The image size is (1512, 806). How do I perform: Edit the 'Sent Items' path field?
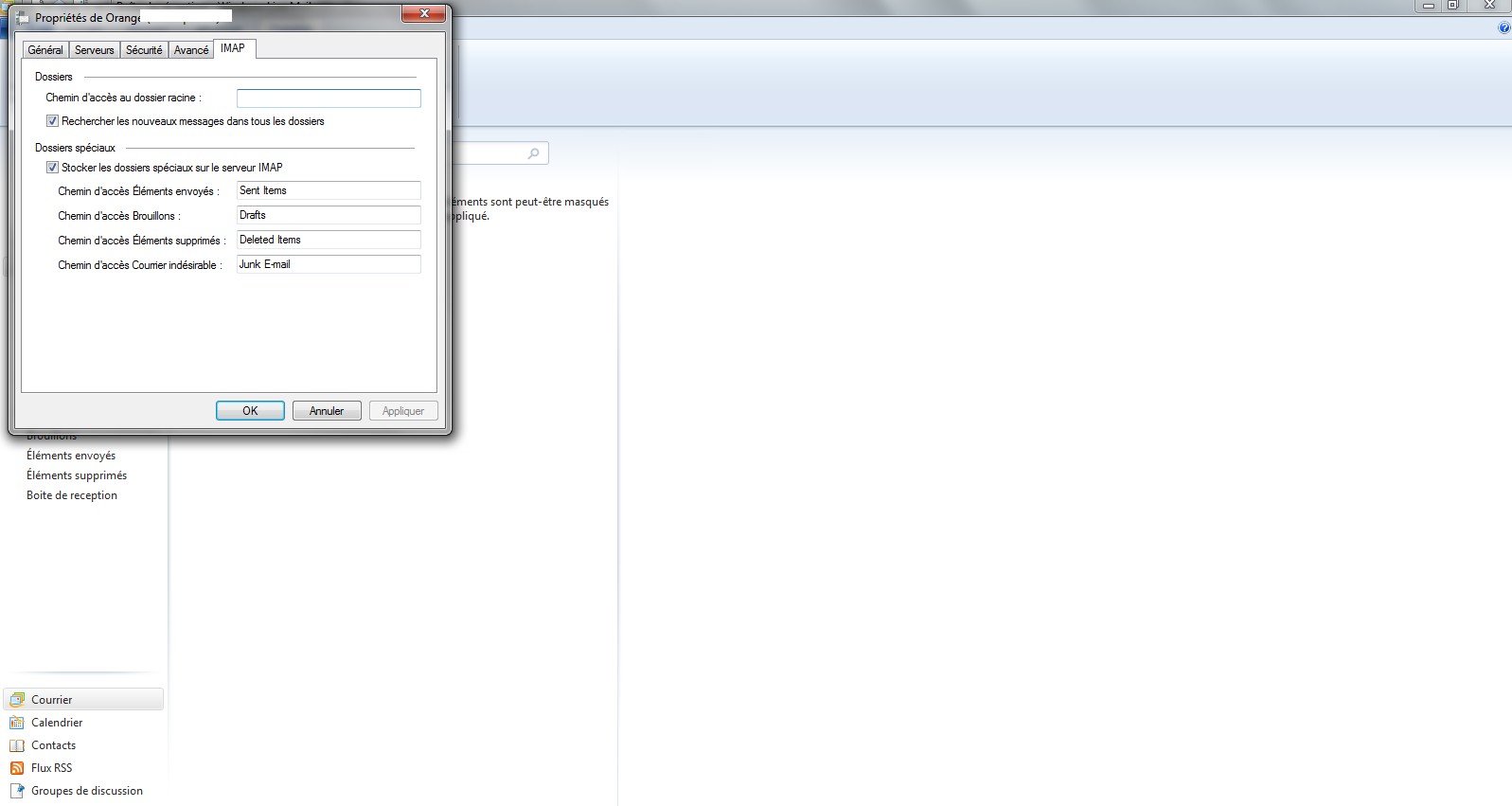(x=329, y=191)
